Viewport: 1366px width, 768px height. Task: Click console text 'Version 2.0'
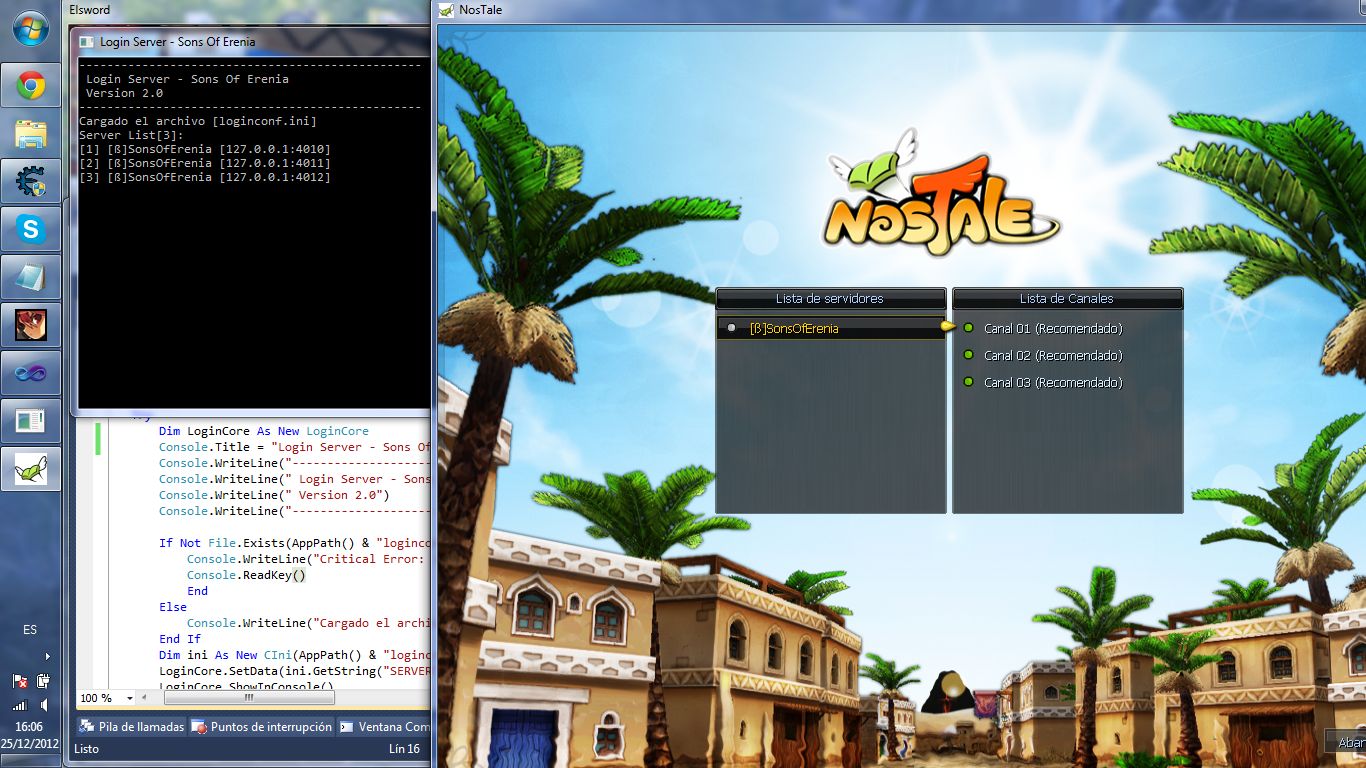click(124, 93)
